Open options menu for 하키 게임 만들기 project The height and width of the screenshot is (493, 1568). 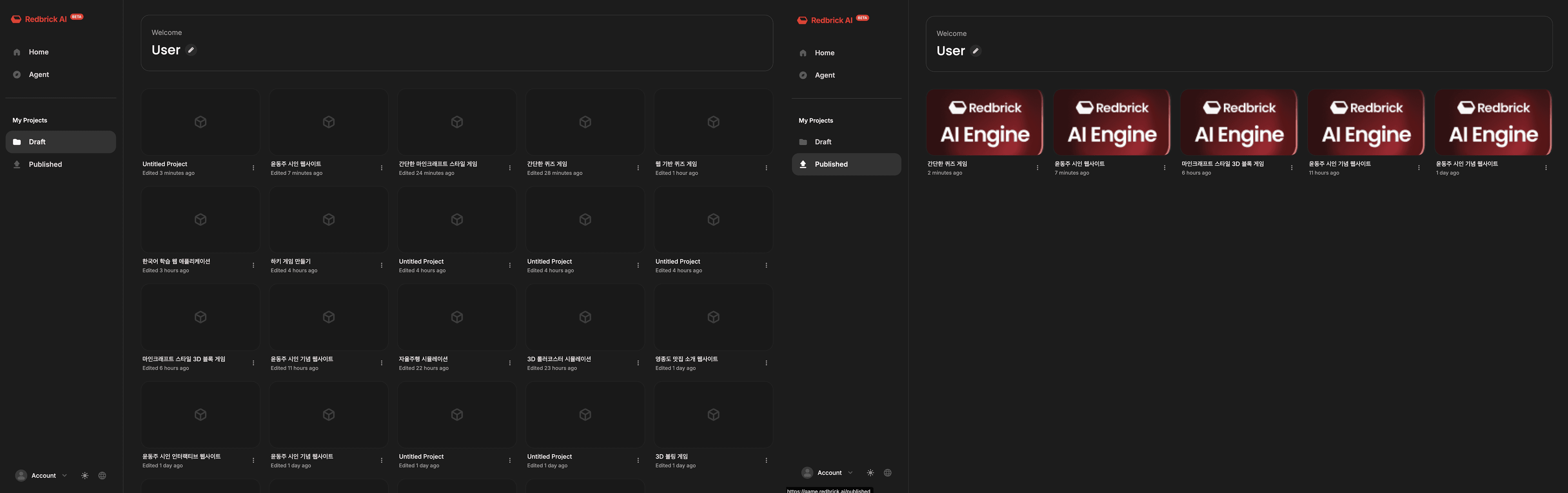click(382, 265)
